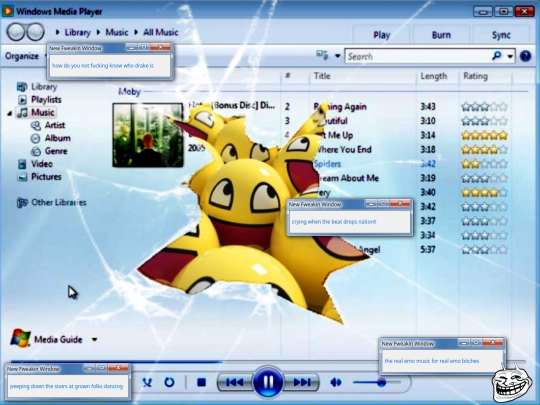Image resolution: width=540 pixels, height=405 pixels.
Task: Click the playback seek bar
Action: pyautogui.click(x=268, y=361)
